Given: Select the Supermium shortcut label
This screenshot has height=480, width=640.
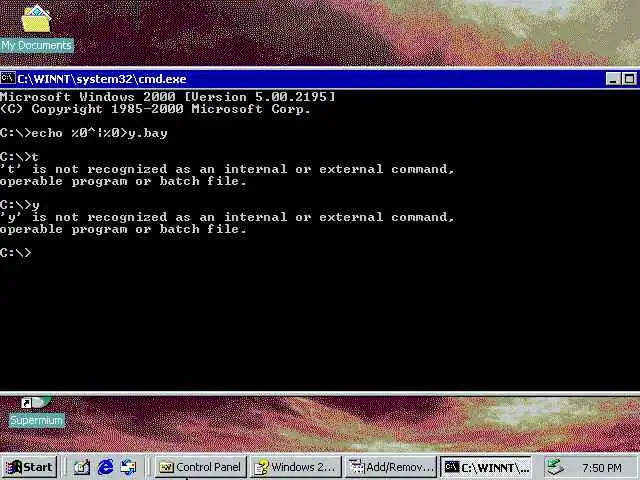Looking at the screenshot, I should tap(37, 420).
